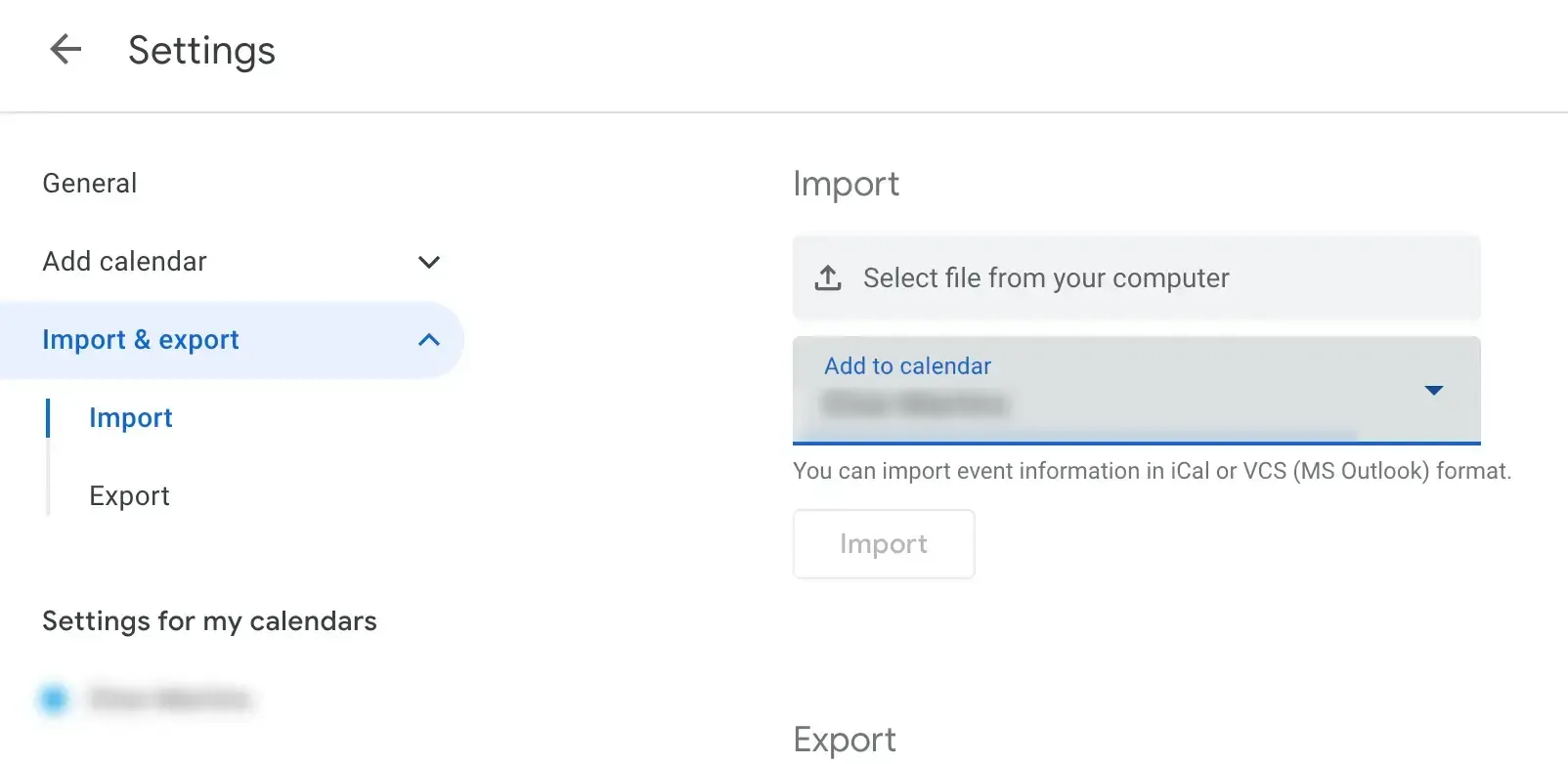The height and width of the screenshot is (764, 1568).
Task: Click the left-pointing navigation arrow at top
Action: coord(65,50)
